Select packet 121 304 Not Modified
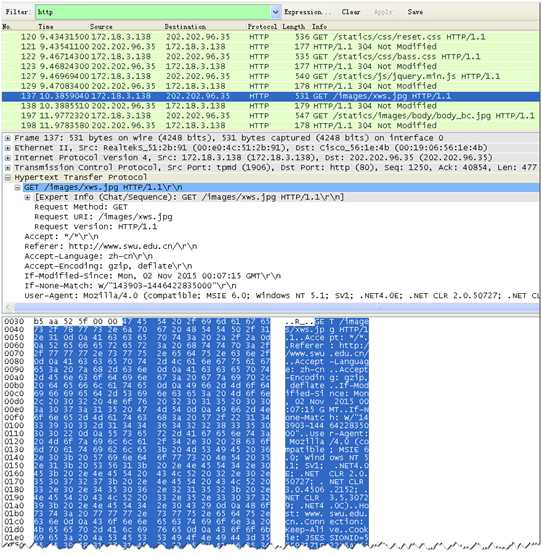Image resolution: width=542 pixels, height=555 pixels. [271, 47]
